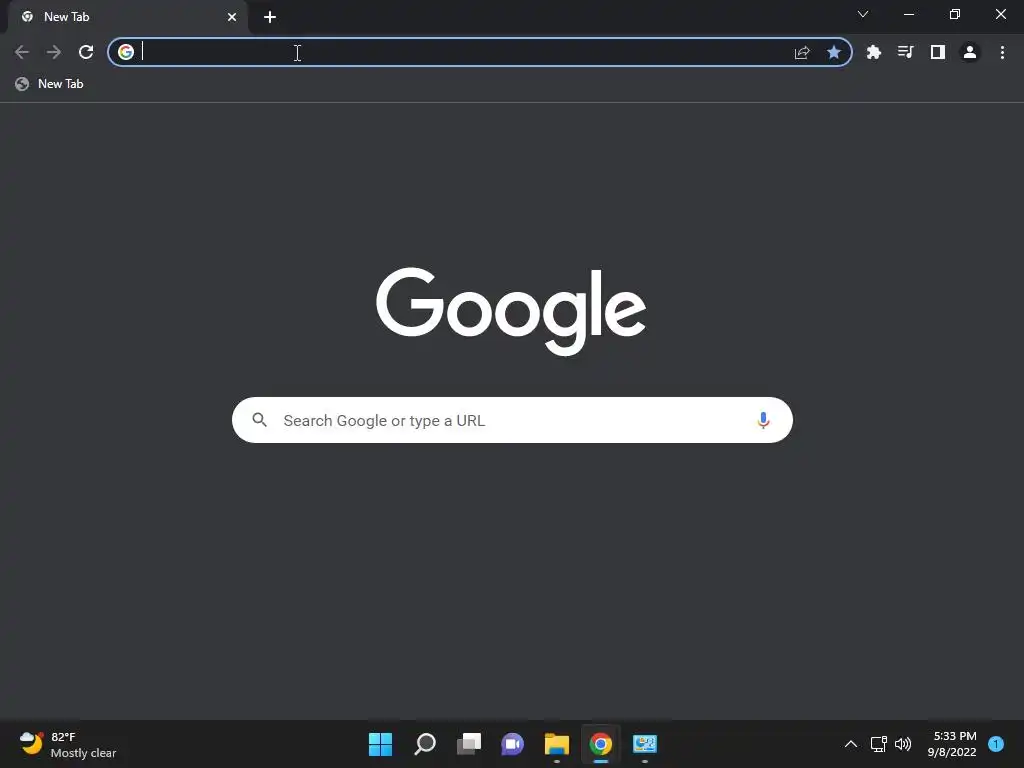Open File Explorer from the taskbar
Viewport: 1024px width, 768px height.
557,744
